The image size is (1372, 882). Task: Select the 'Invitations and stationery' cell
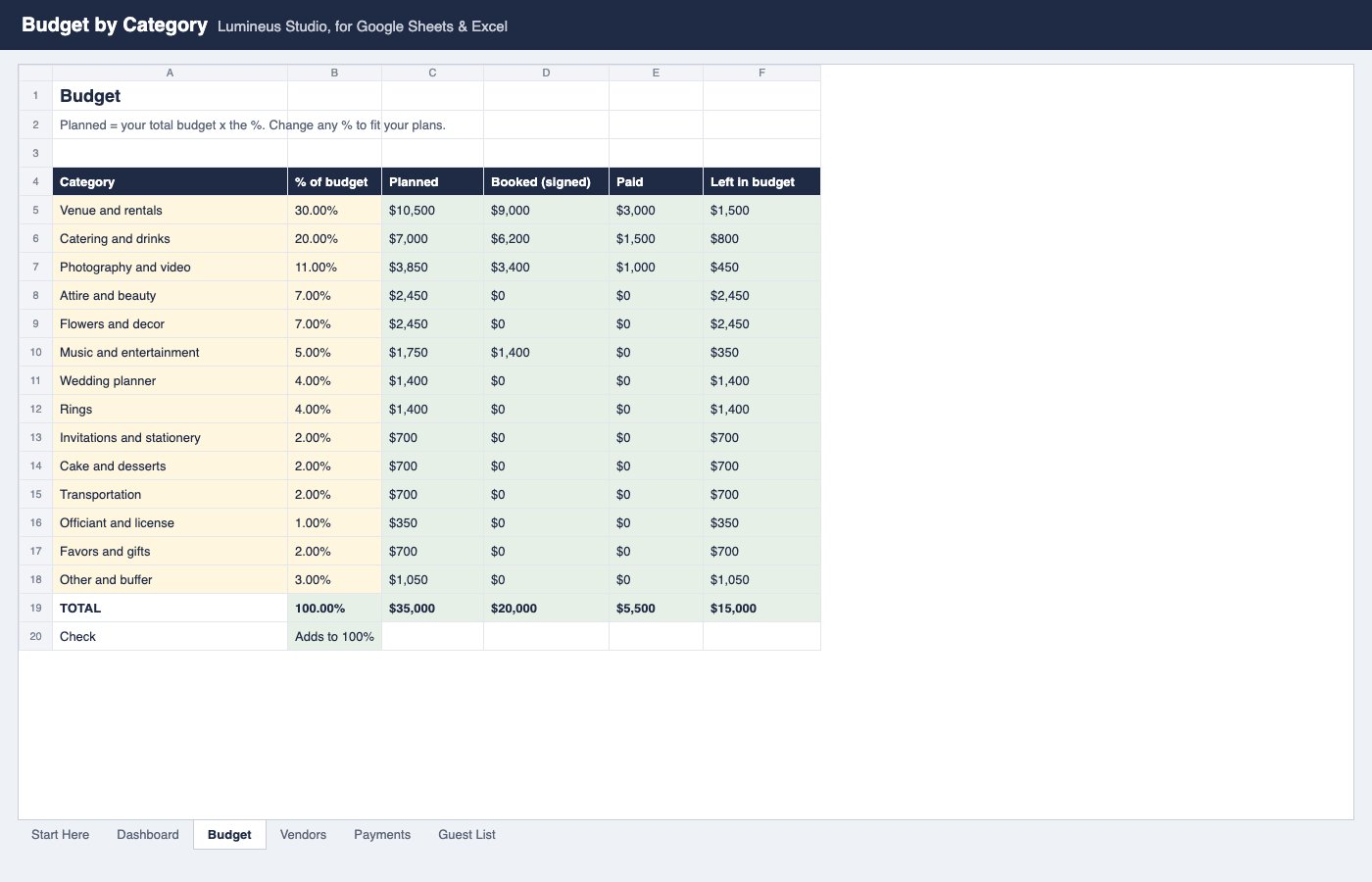pos(170,438)
